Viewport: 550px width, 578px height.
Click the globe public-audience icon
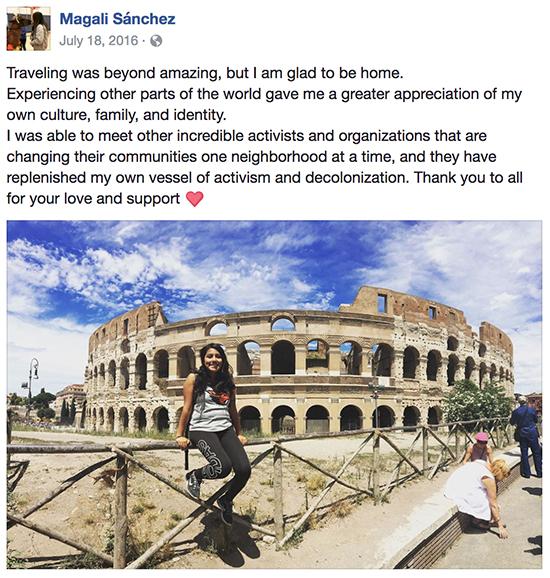click(x=156, y=41)
